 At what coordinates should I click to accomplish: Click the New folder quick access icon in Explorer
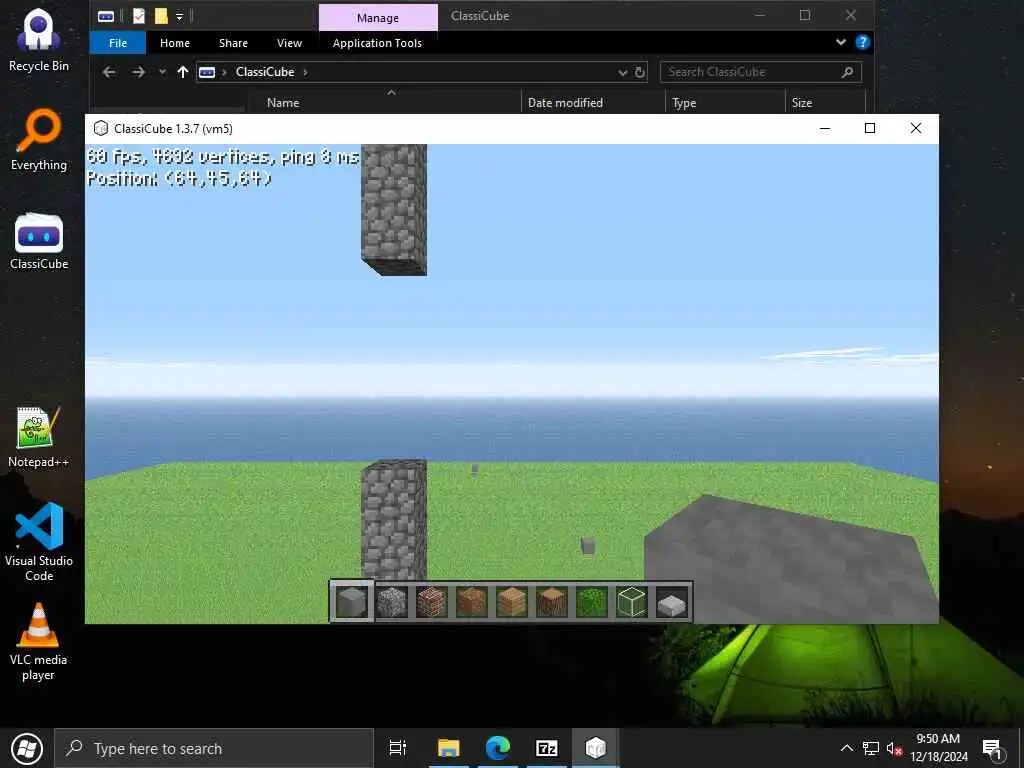[x=161, y=16]
